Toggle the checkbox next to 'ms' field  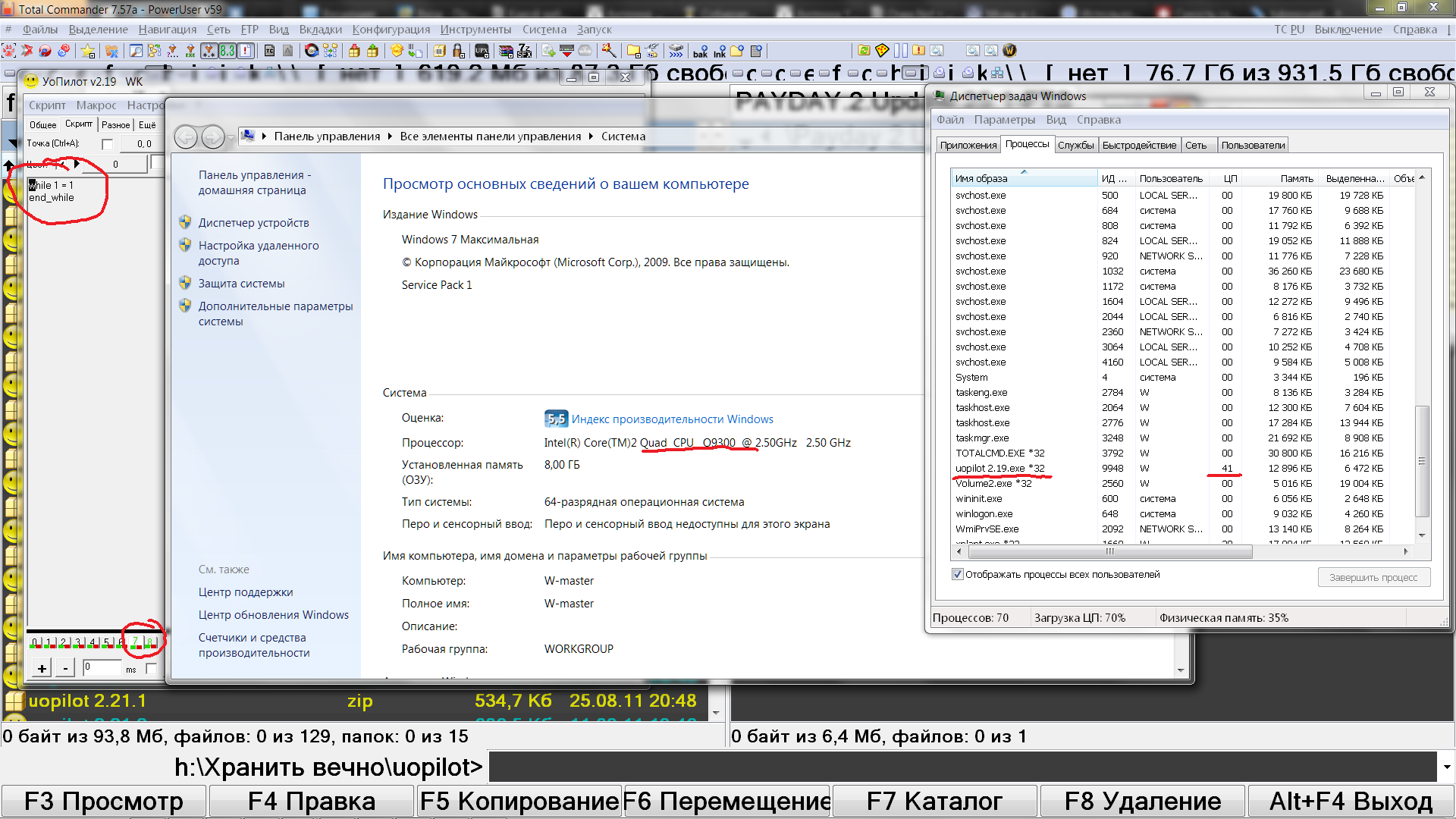click(x=151, y=668)
